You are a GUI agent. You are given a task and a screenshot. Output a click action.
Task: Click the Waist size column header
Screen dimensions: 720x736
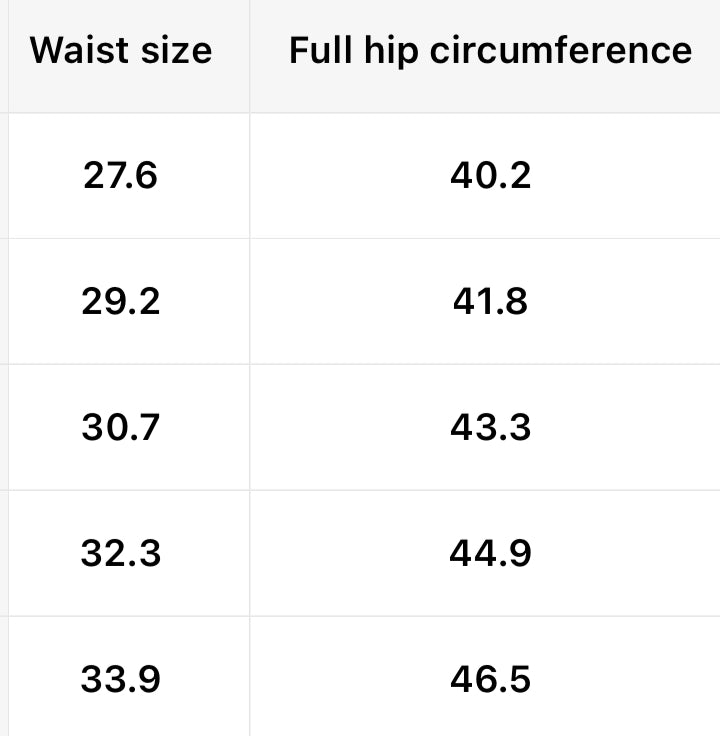tap(121, 51)
